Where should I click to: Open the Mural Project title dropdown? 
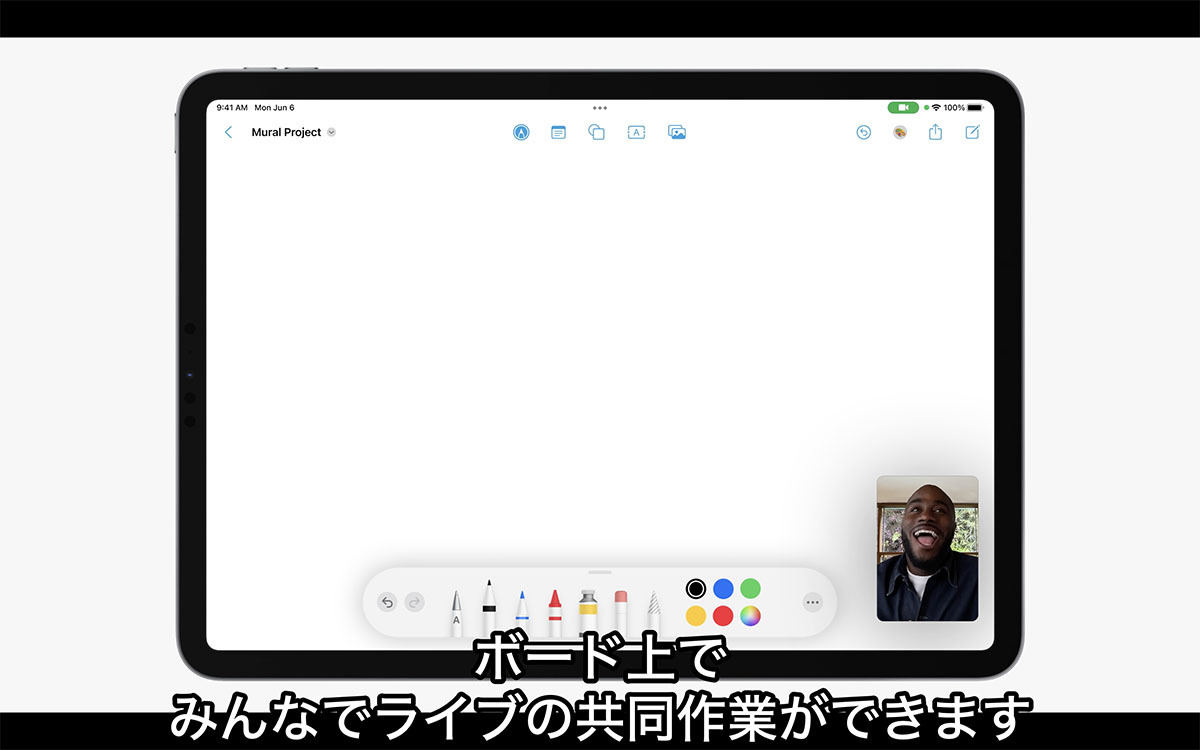pyautogui.click(x=331, y=132)
